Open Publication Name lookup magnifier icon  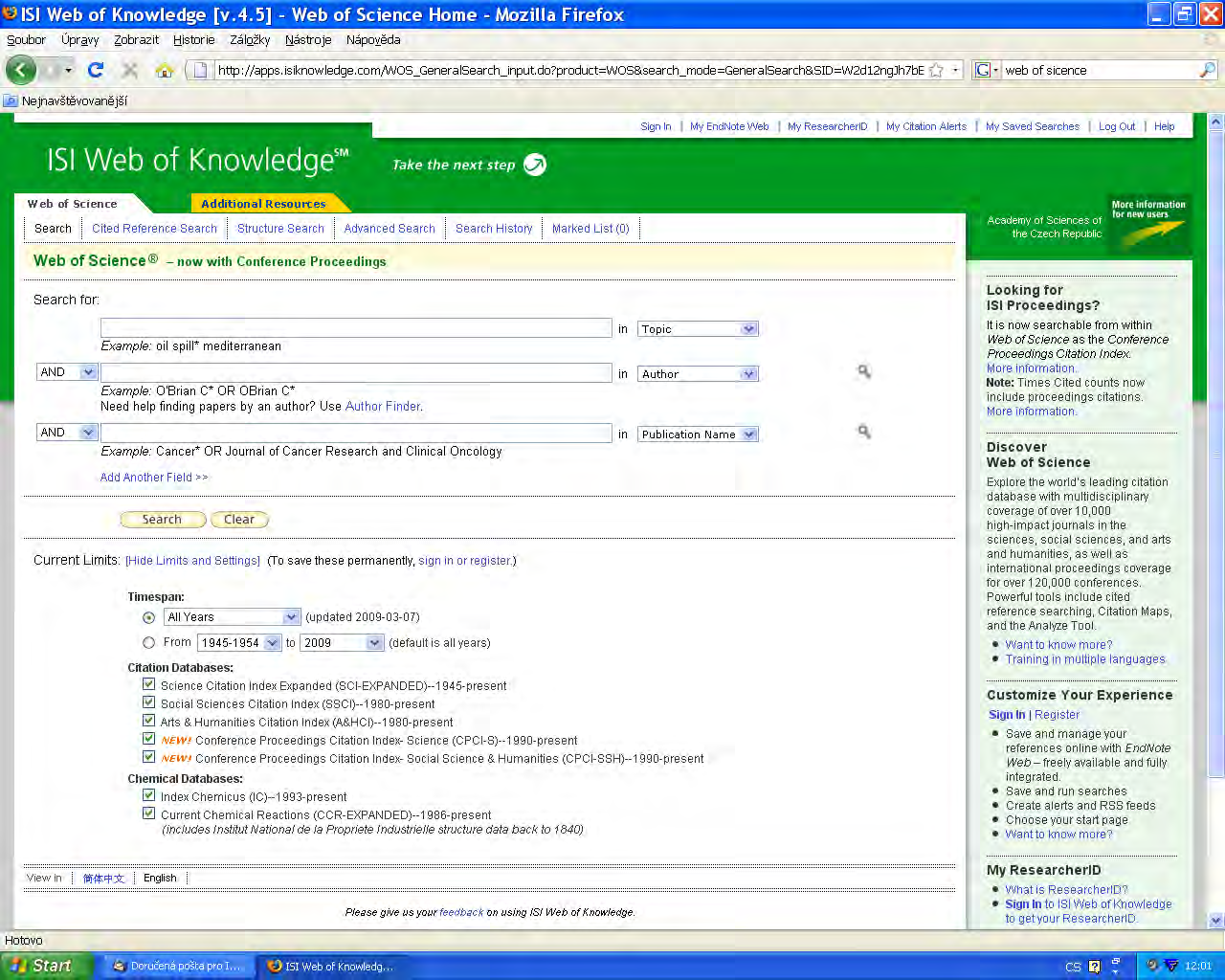[x=864, y=432]
